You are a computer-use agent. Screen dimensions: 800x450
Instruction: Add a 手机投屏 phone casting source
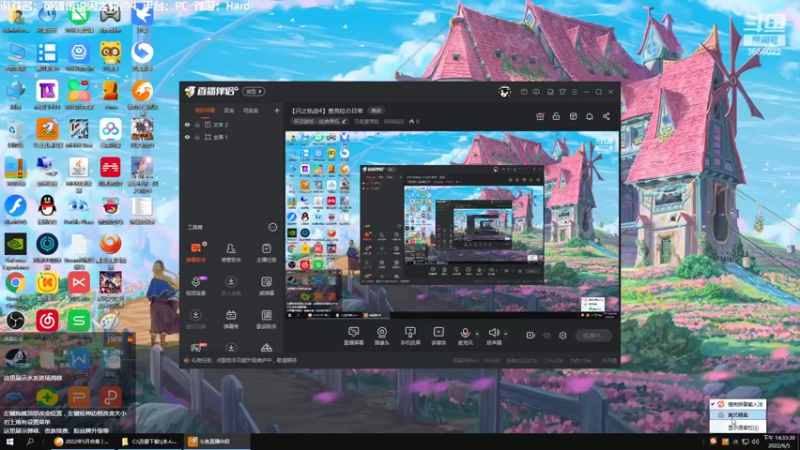(x=410, y=336)
